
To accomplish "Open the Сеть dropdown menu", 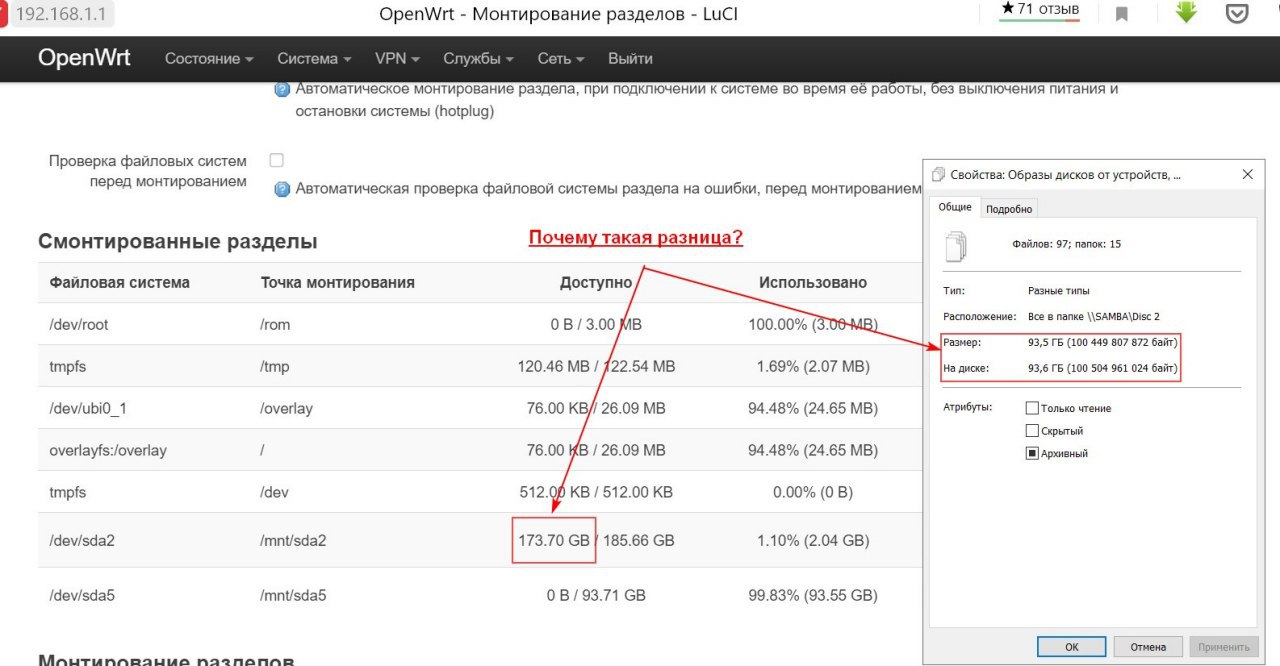I will (x=560, y=59).
